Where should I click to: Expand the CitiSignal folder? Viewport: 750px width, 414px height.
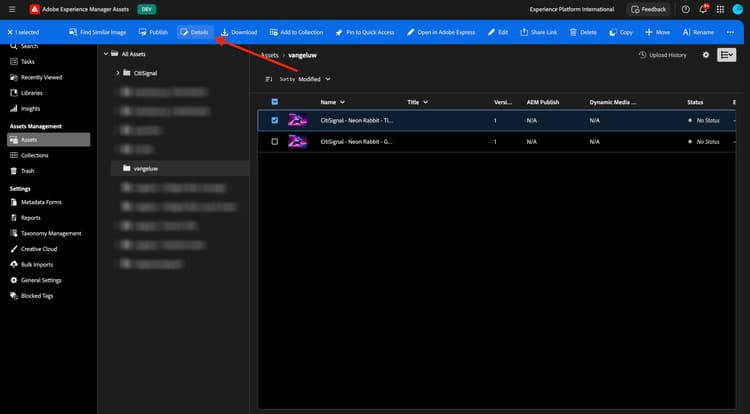[x=118, y=73]
